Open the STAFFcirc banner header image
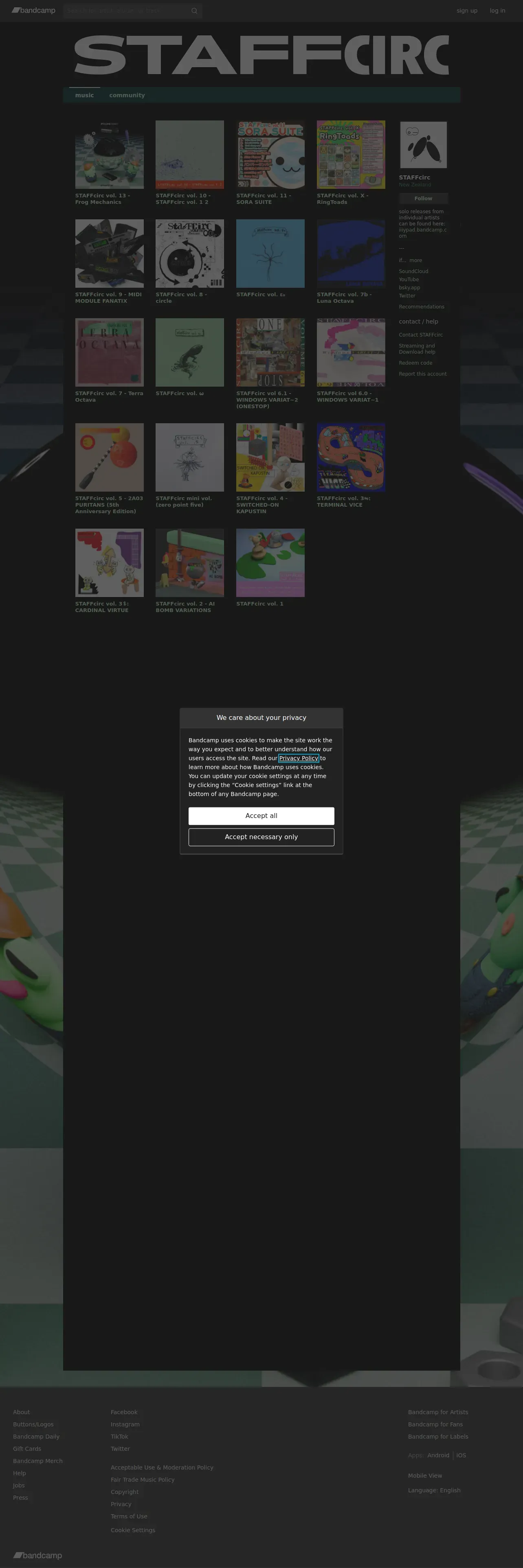 click(261, 55)
